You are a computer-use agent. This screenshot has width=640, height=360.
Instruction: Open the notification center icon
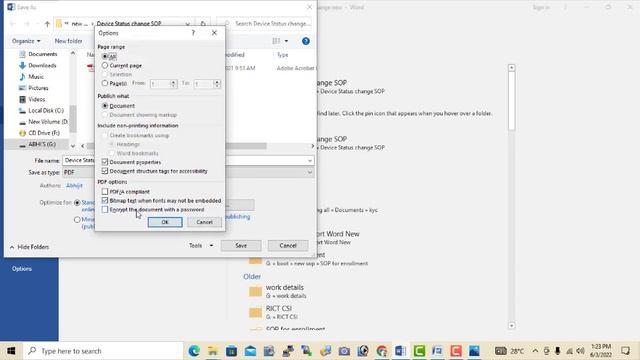pos(625,351)
